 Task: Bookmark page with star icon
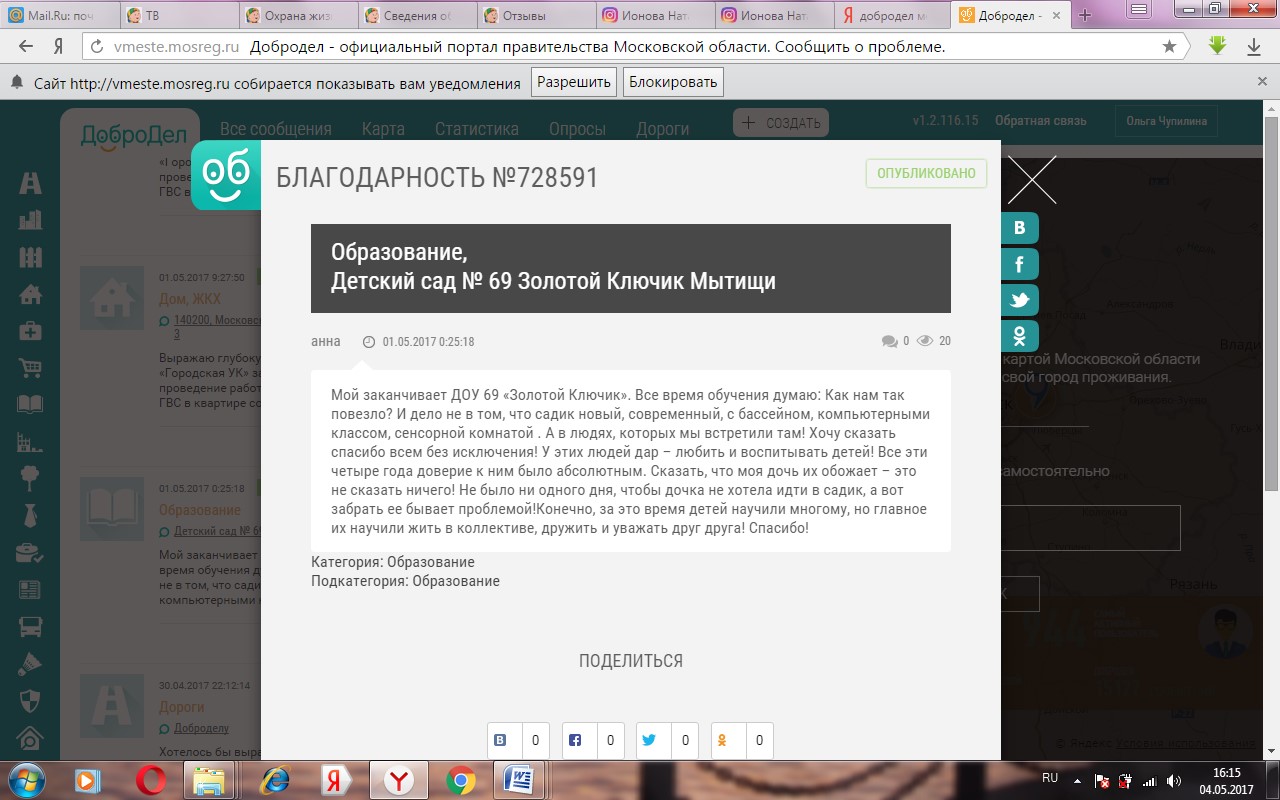[1169, 47]
